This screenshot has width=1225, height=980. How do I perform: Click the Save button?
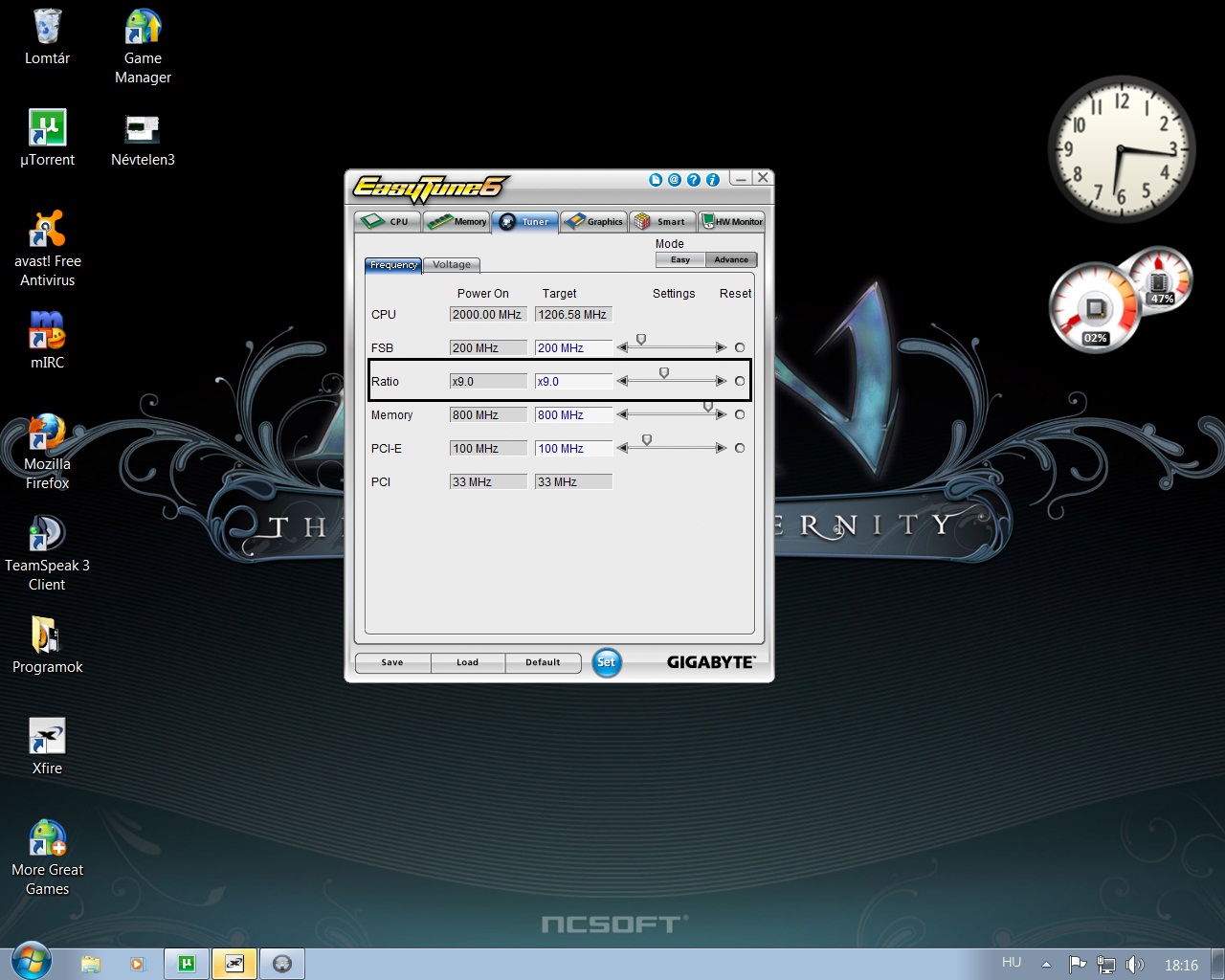tap(392, 662)
